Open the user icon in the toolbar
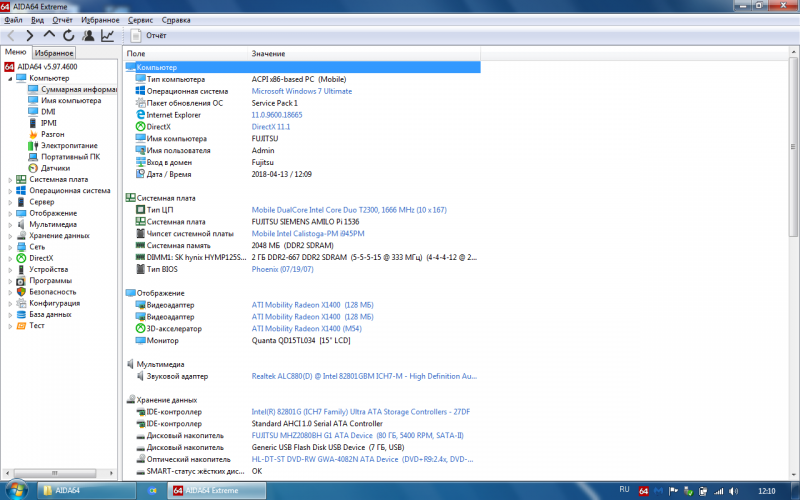Image resolution: width=800 pixels, height=500 pixels. click(x=88, y=35)
